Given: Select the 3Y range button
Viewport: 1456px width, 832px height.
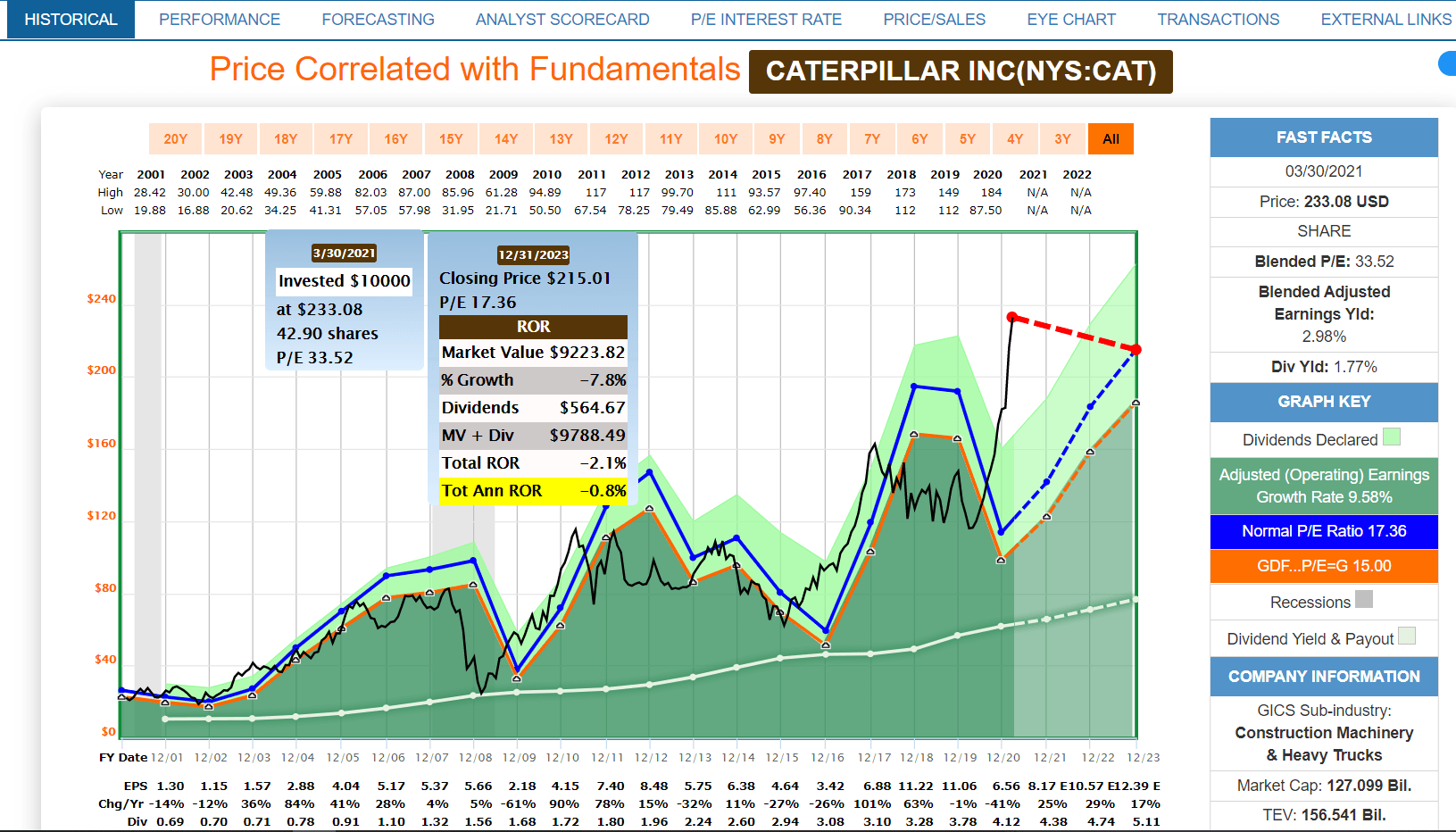Looking at the screenshot, I should click(1062, 139).
